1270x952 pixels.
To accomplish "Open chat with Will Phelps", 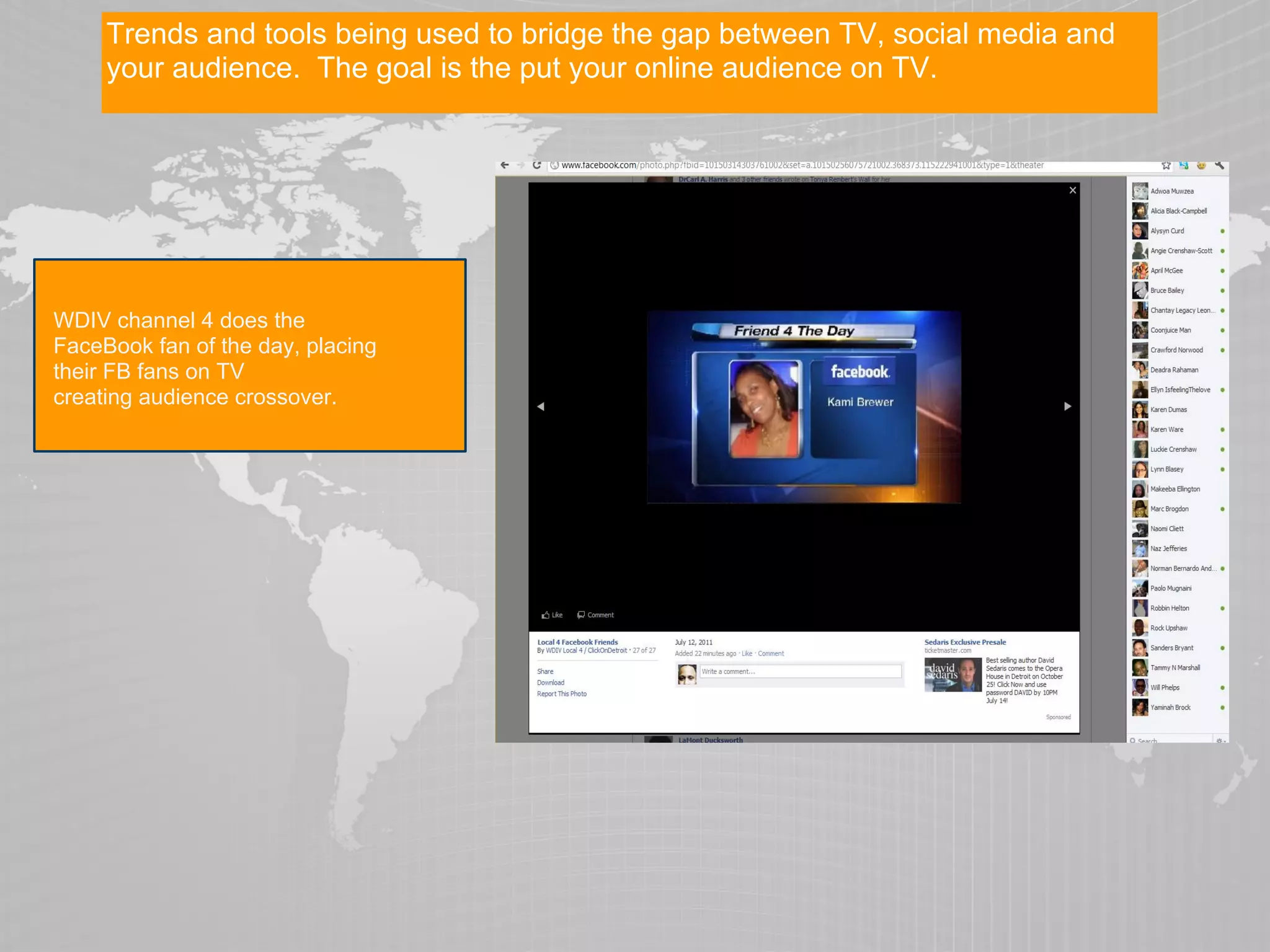I will [x=1177, y=687].
